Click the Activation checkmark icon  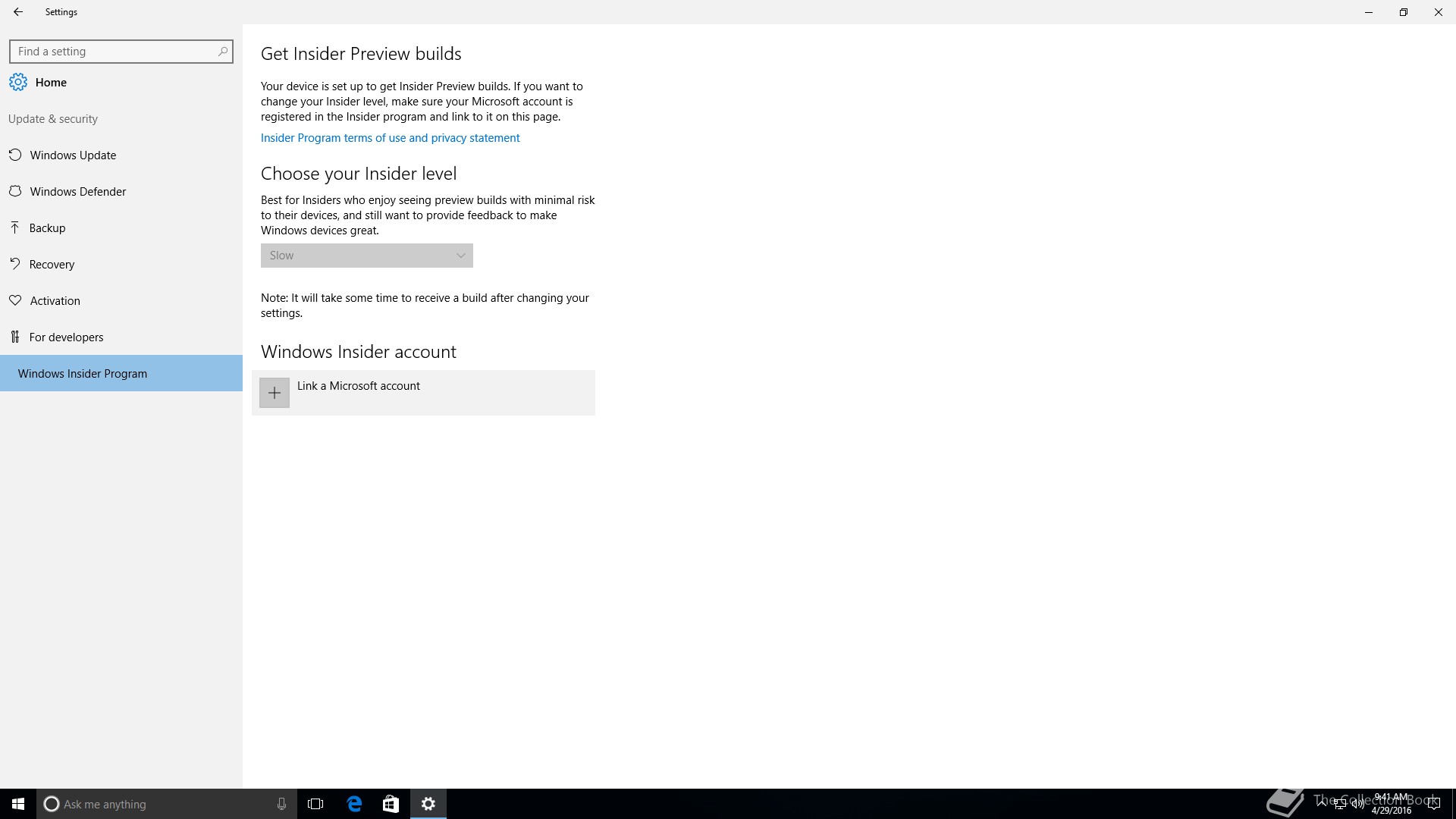click(15, 300)
